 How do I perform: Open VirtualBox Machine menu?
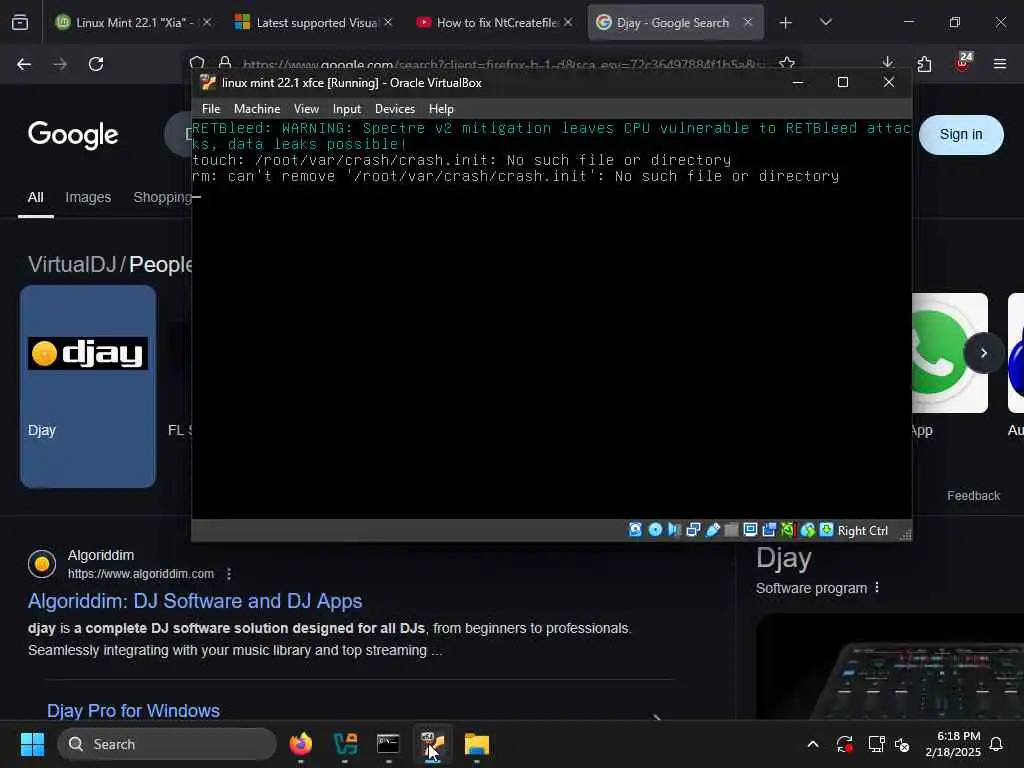[257, 109]
